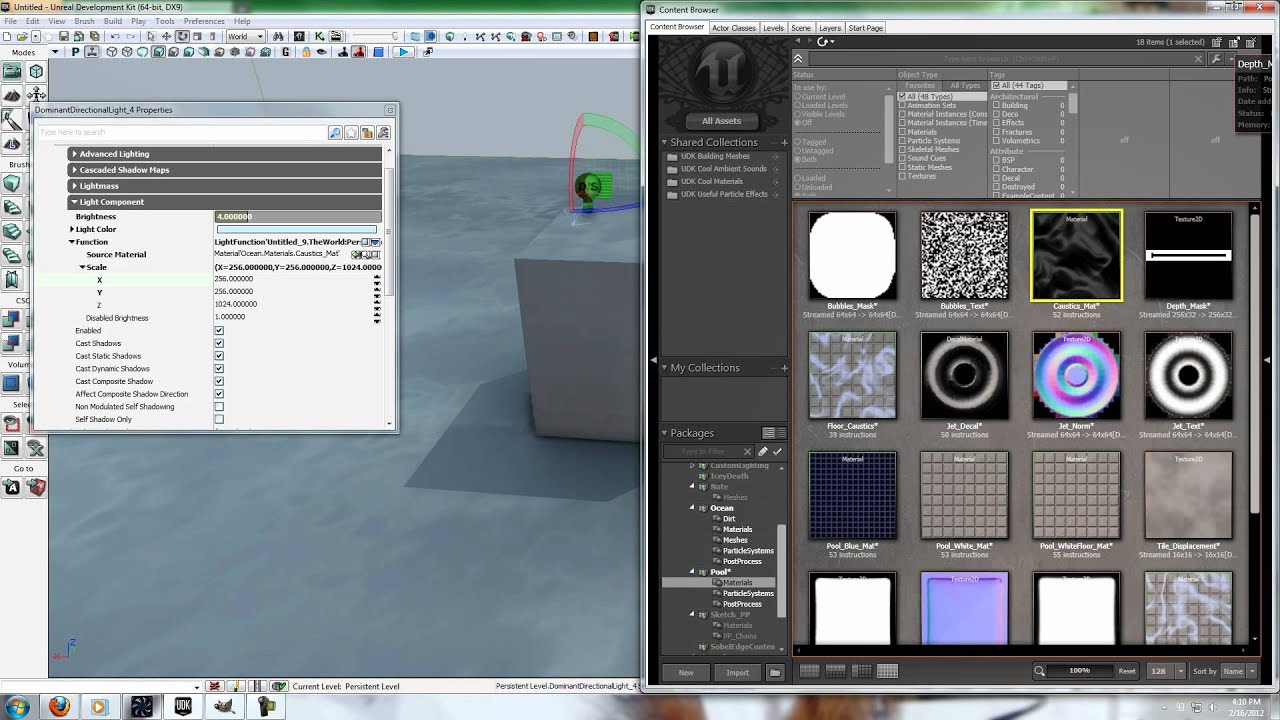Screen dimensions: 1280x720
Task: Click the UDK icon in Windows taskbar
Action: point(182,706)
